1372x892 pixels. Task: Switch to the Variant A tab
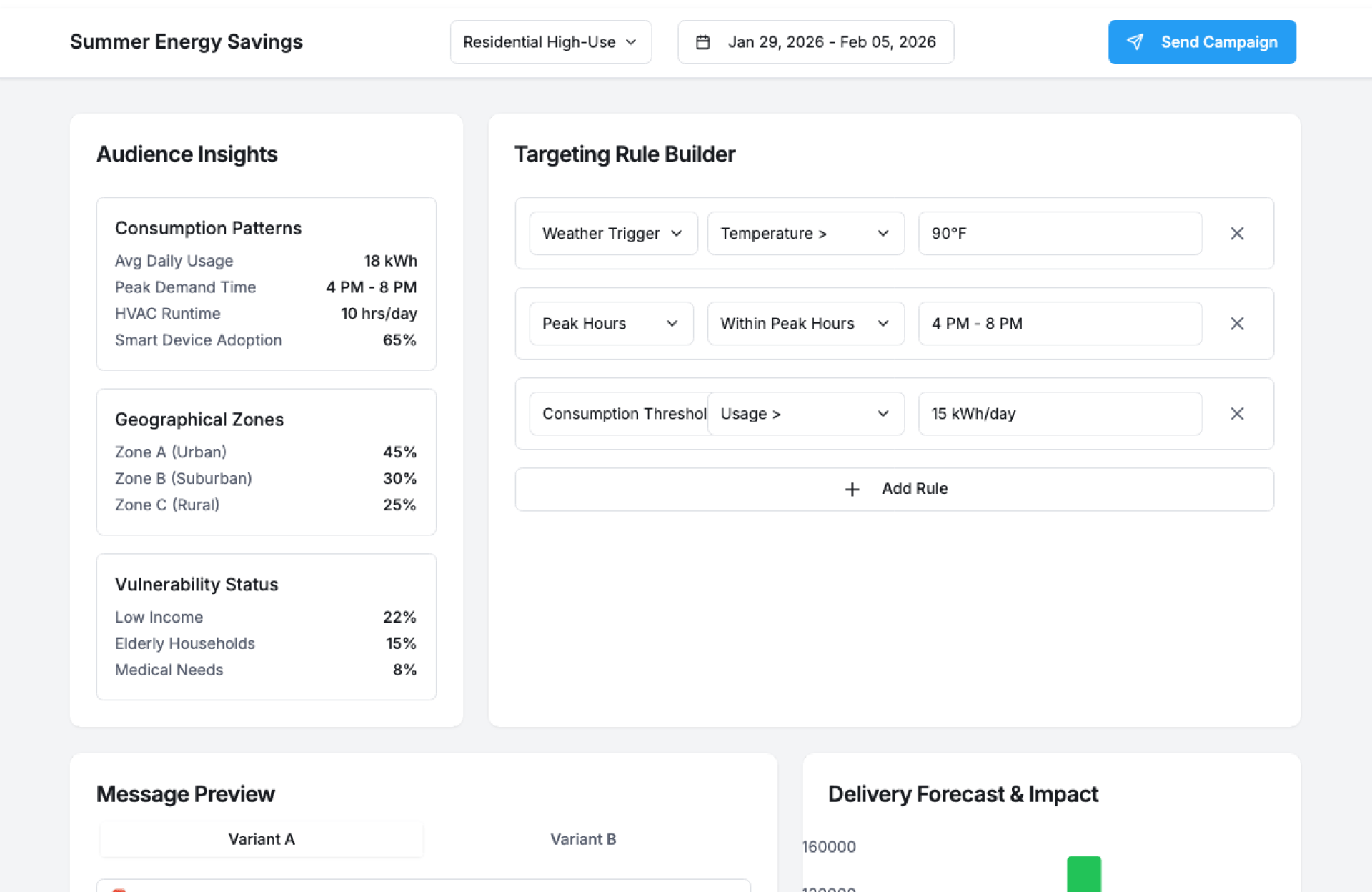tap(262, 839)
